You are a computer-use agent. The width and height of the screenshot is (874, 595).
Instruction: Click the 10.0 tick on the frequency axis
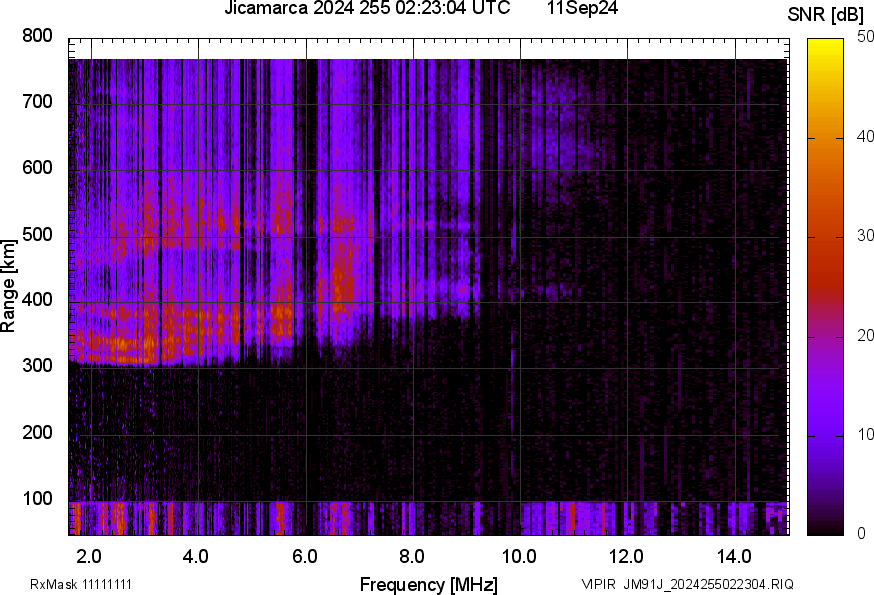519,555
